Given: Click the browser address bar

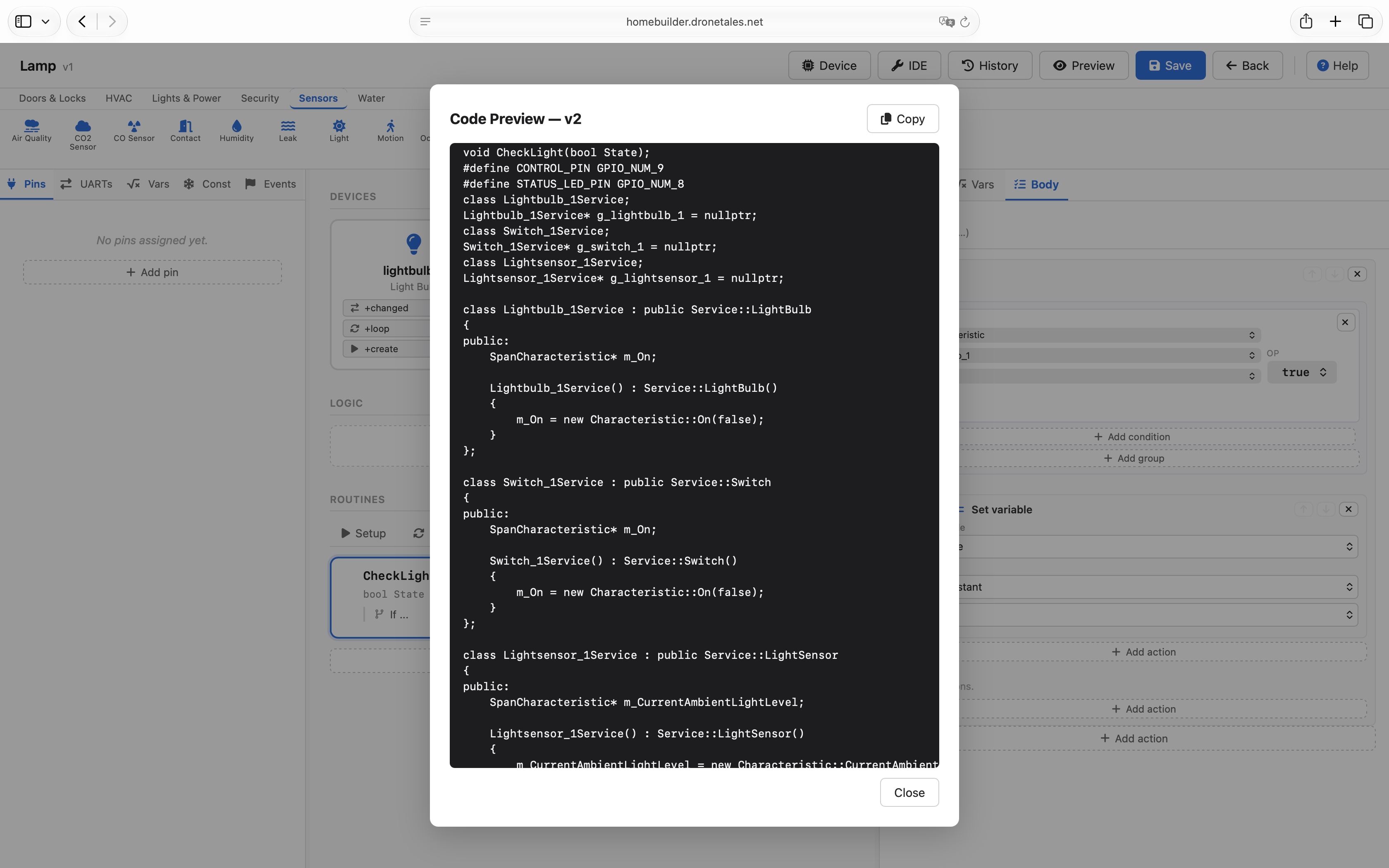Looking at the screenshot, I should 694,22.
